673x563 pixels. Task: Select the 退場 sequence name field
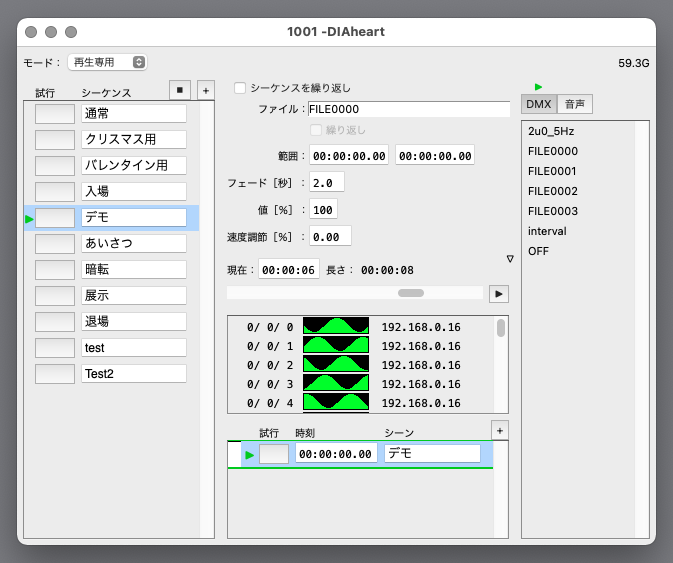[134, 321]
